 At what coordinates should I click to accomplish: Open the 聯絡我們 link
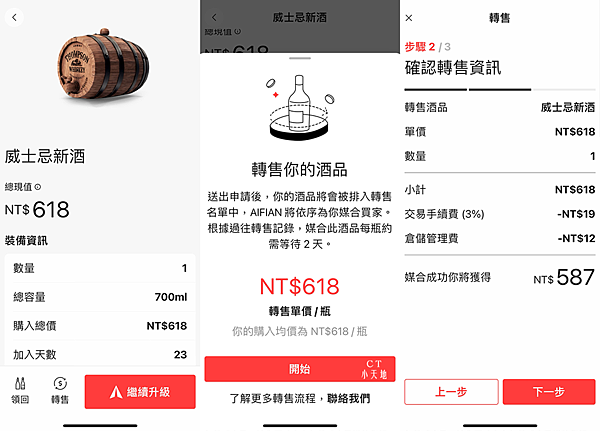point(349,398)
